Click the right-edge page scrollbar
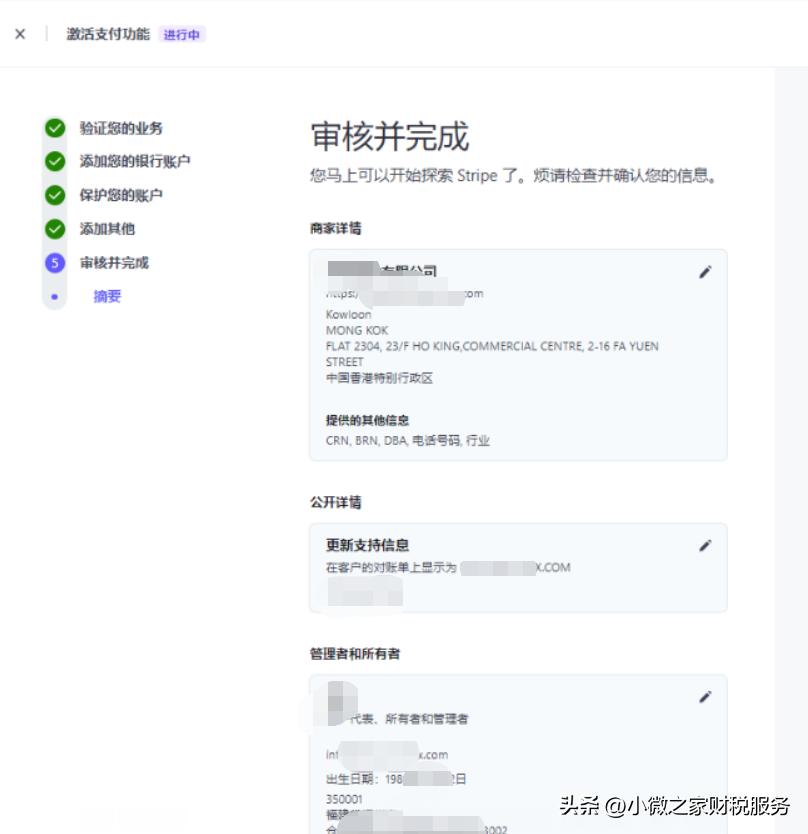Image resolution: width=808 pixels, height=834 pixels. point(803,400)
